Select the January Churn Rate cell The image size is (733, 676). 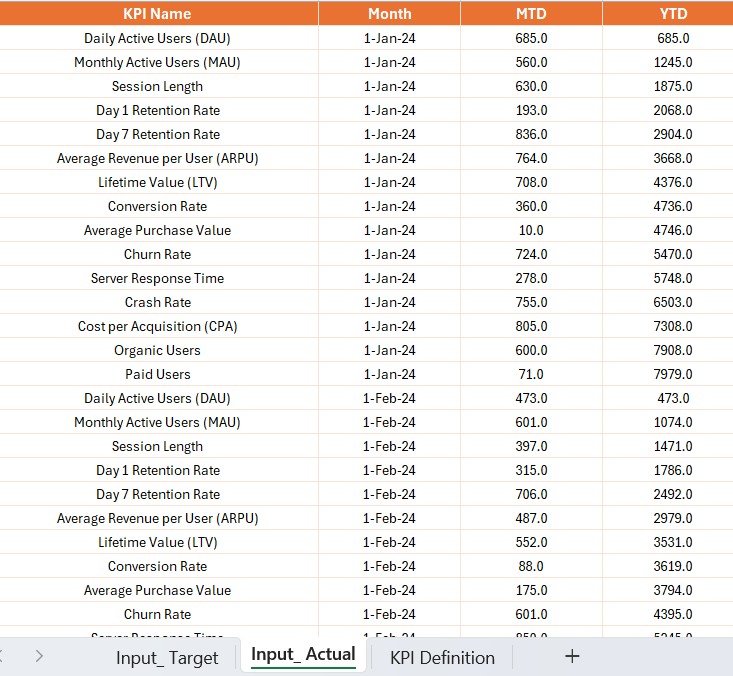click(157, 254)
